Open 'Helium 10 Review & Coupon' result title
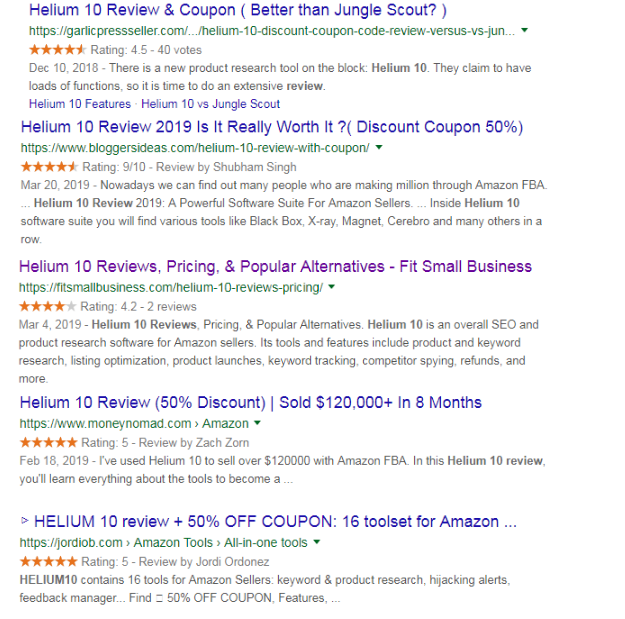This screenshot has height=619, width=625. point(238,10)
